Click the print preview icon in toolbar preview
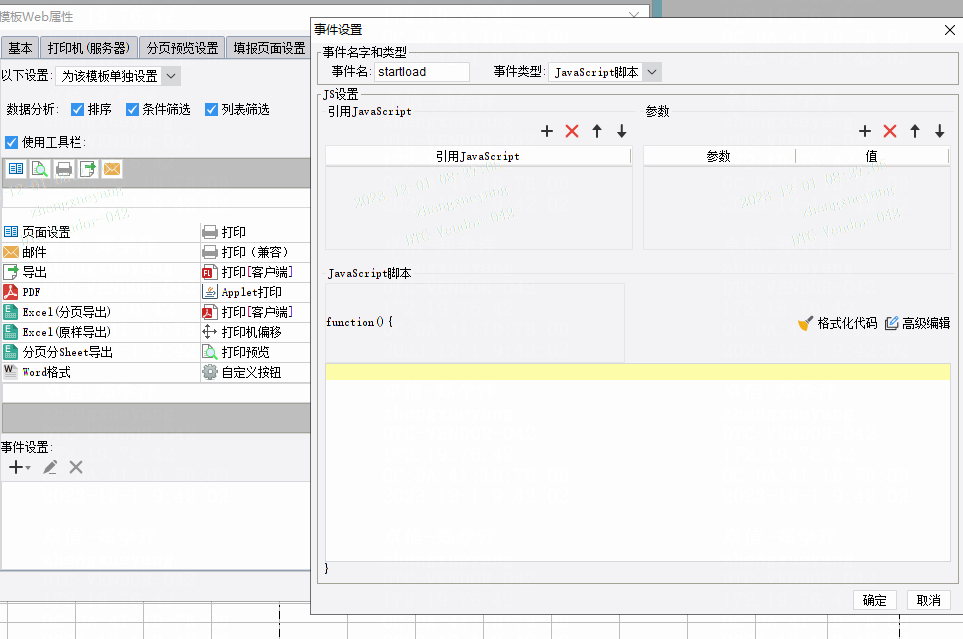 click(40, 169)
